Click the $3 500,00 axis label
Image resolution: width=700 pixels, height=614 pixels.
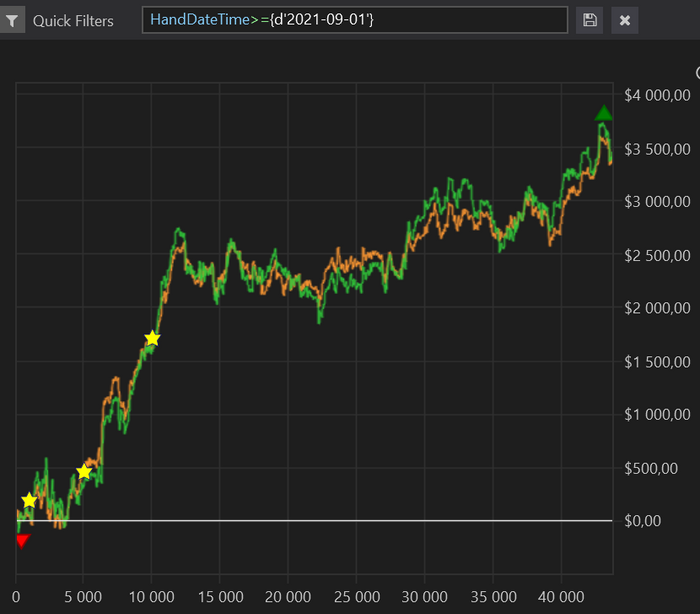pyautogui.click(x=657, y=149)
